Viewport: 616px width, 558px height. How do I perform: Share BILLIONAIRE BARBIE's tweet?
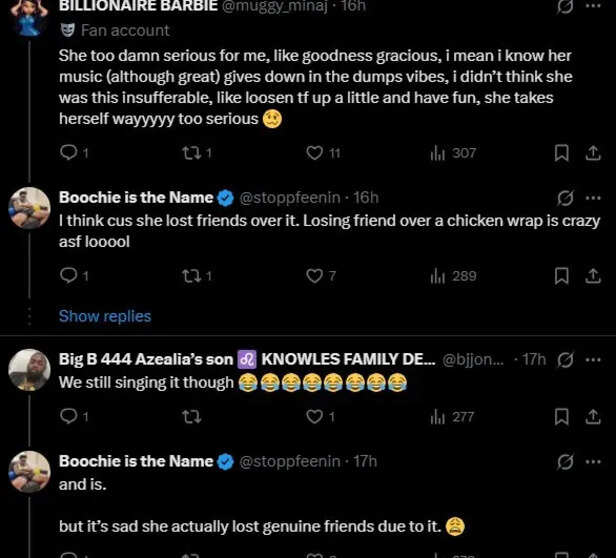[592, 153]
